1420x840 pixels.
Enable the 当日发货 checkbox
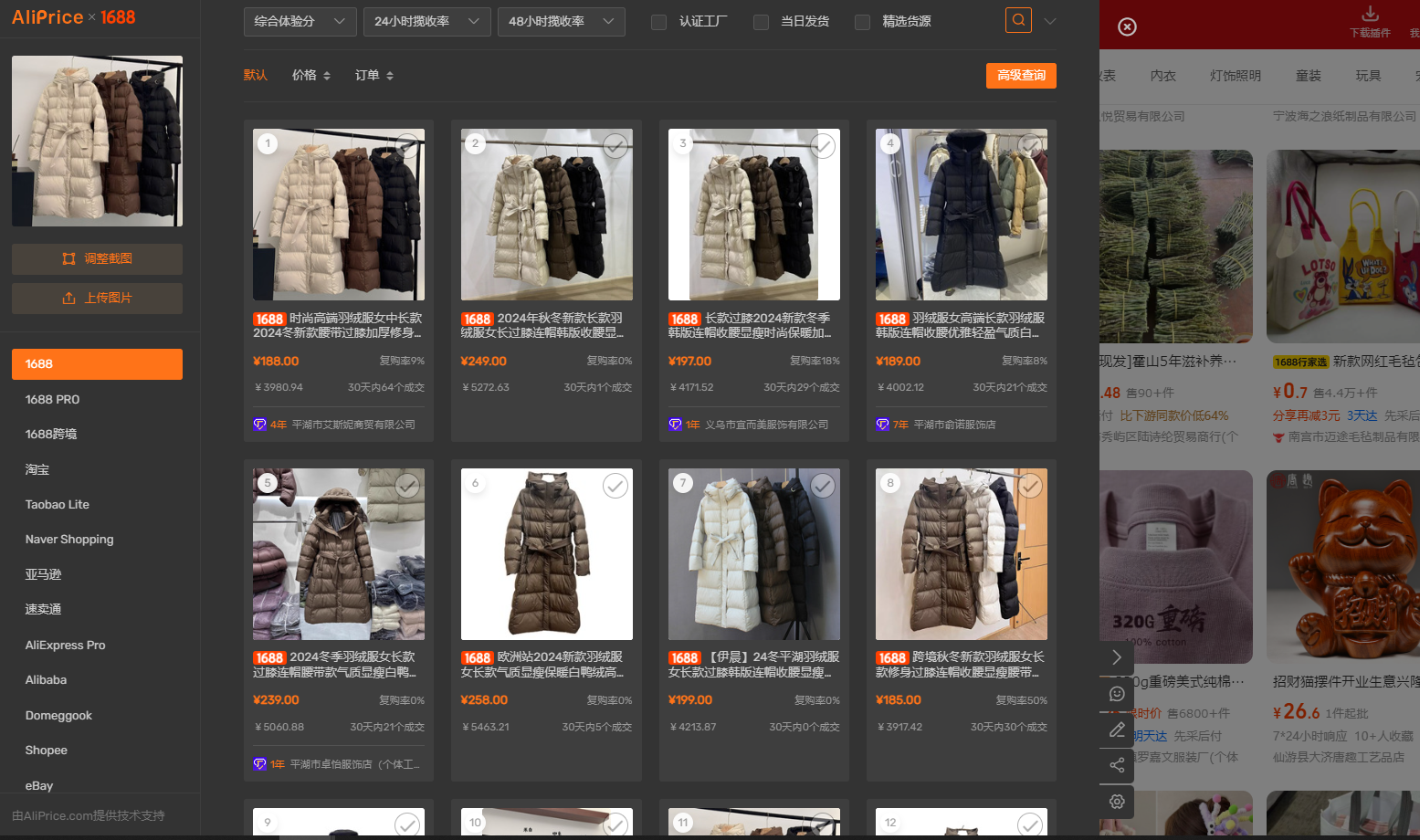coord(761,22)
